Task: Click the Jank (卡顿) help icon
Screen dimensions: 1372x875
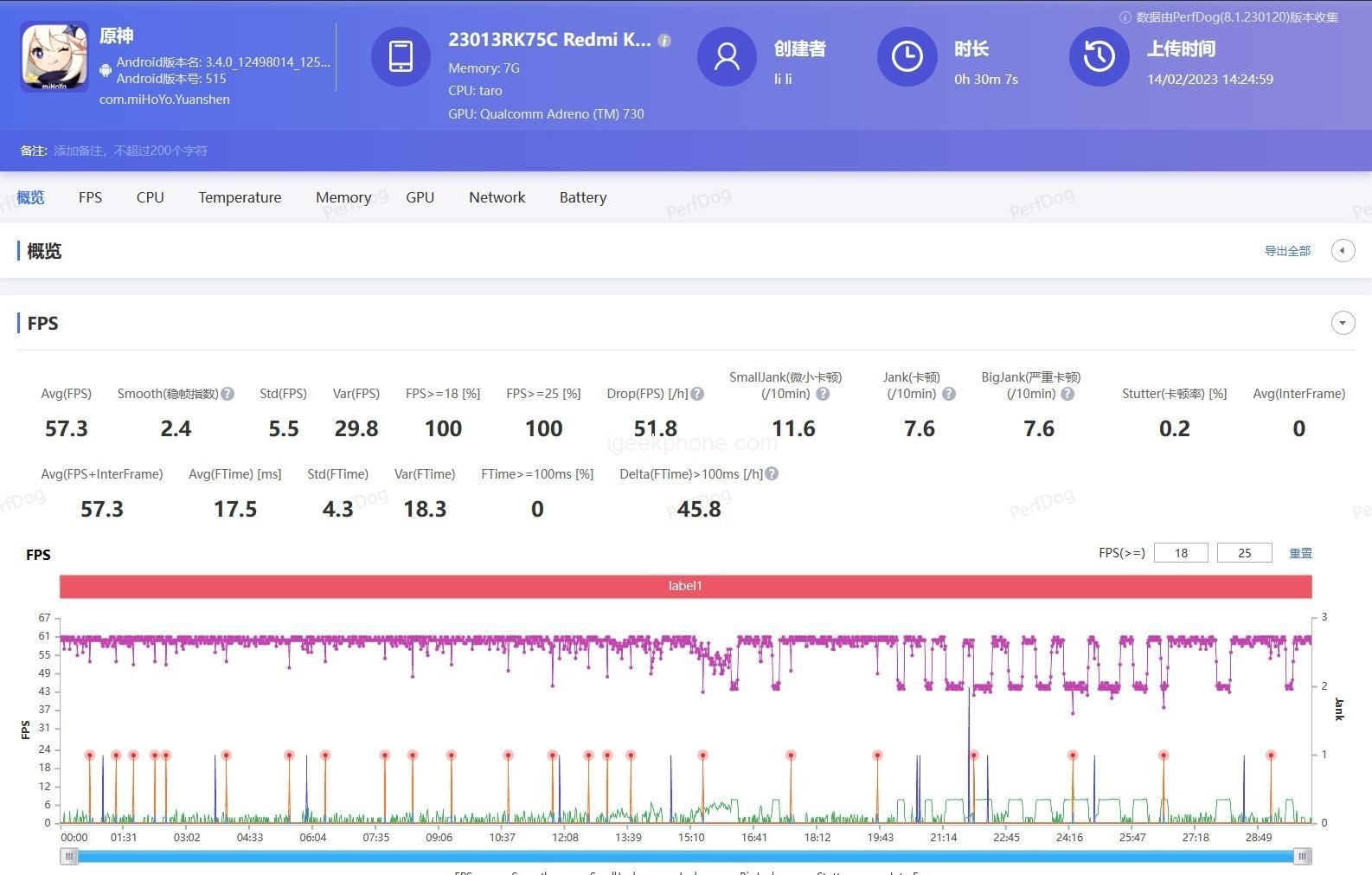Action: (949, 394)
